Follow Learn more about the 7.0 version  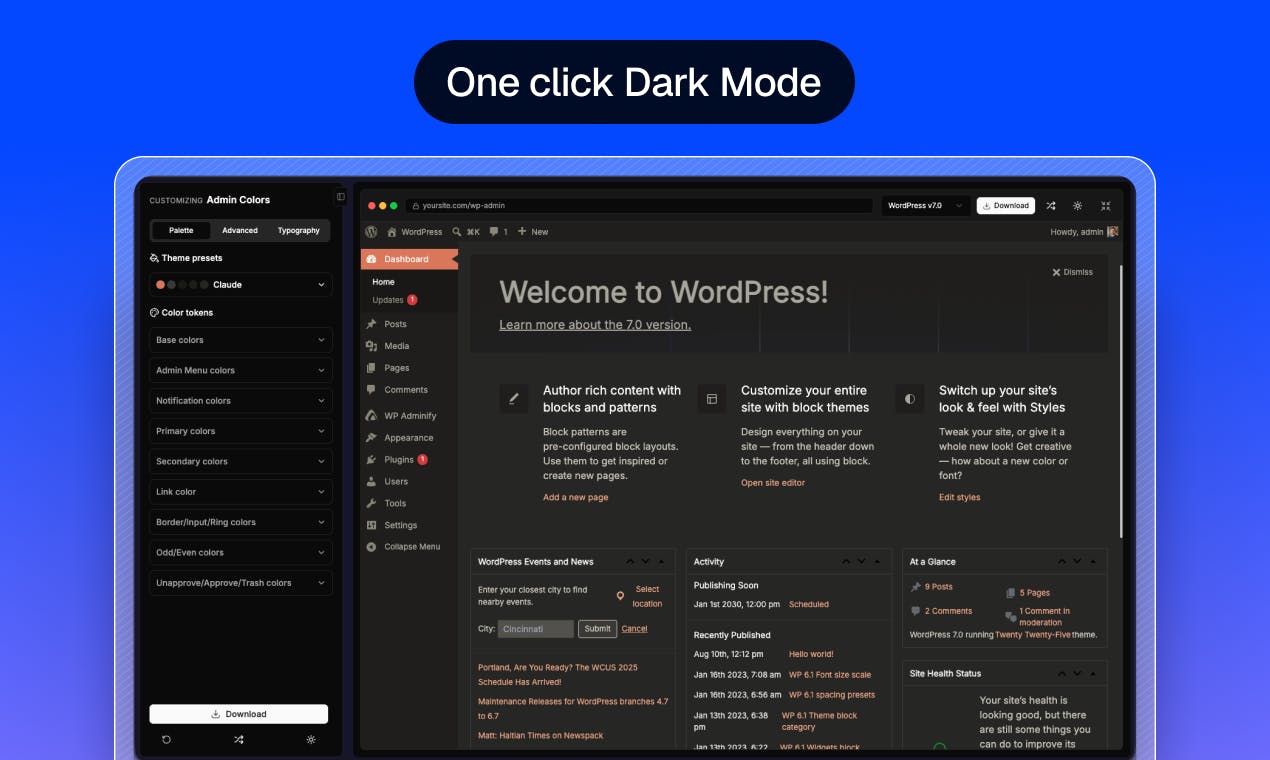click(595, 324)
